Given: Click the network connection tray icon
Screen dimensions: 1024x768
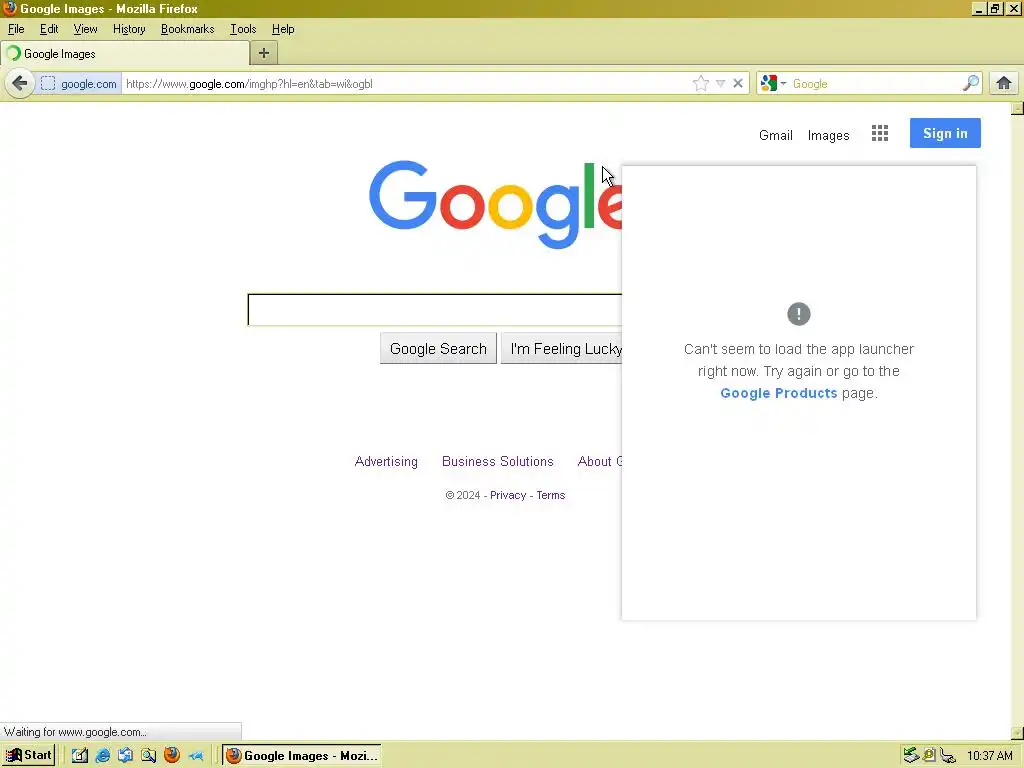Looking at the screenshot, I should coord(948,756).
